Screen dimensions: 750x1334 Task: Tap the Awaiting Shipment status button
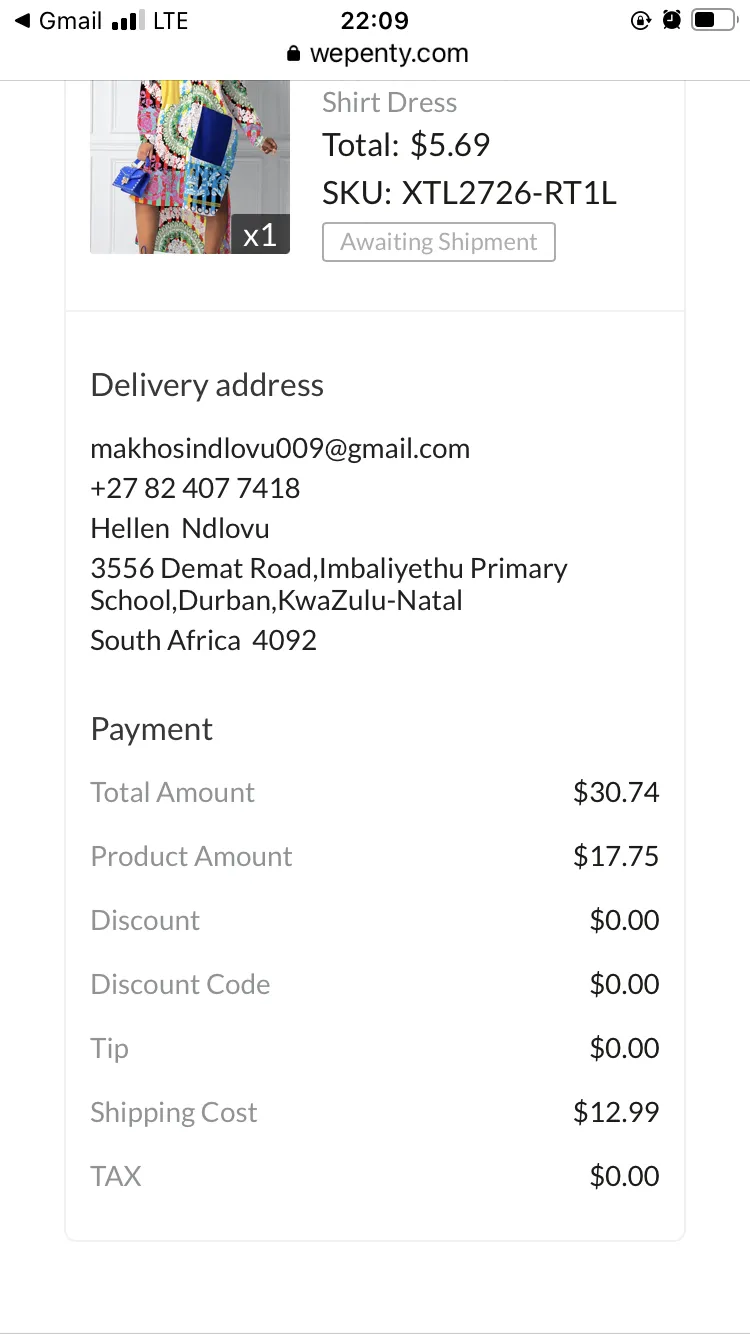(x=439, y=242)
